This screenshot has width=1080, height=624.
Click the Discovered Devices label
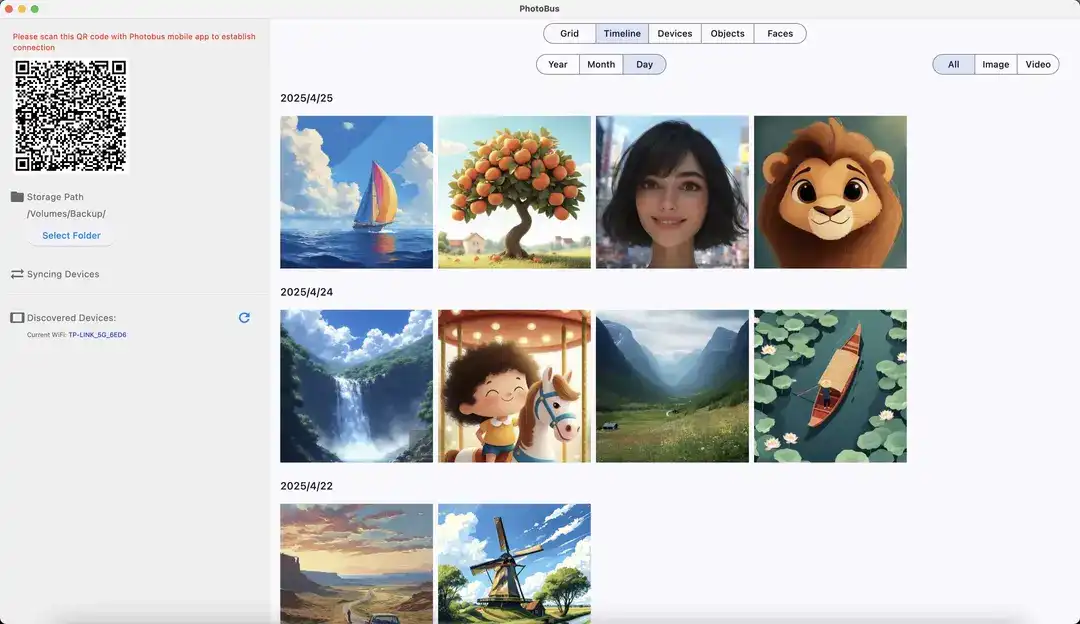coord(71,318)
